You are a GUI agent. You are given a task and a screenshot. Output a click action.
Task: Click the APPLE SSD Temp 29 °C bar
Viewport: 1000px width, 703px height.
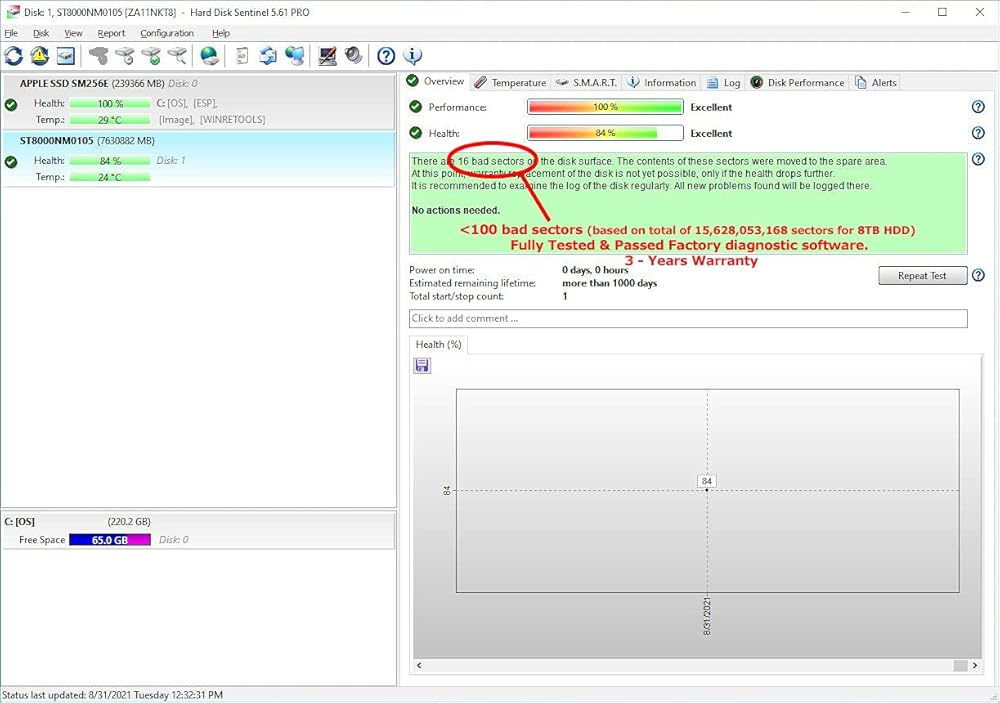click(x=110, y=120)
